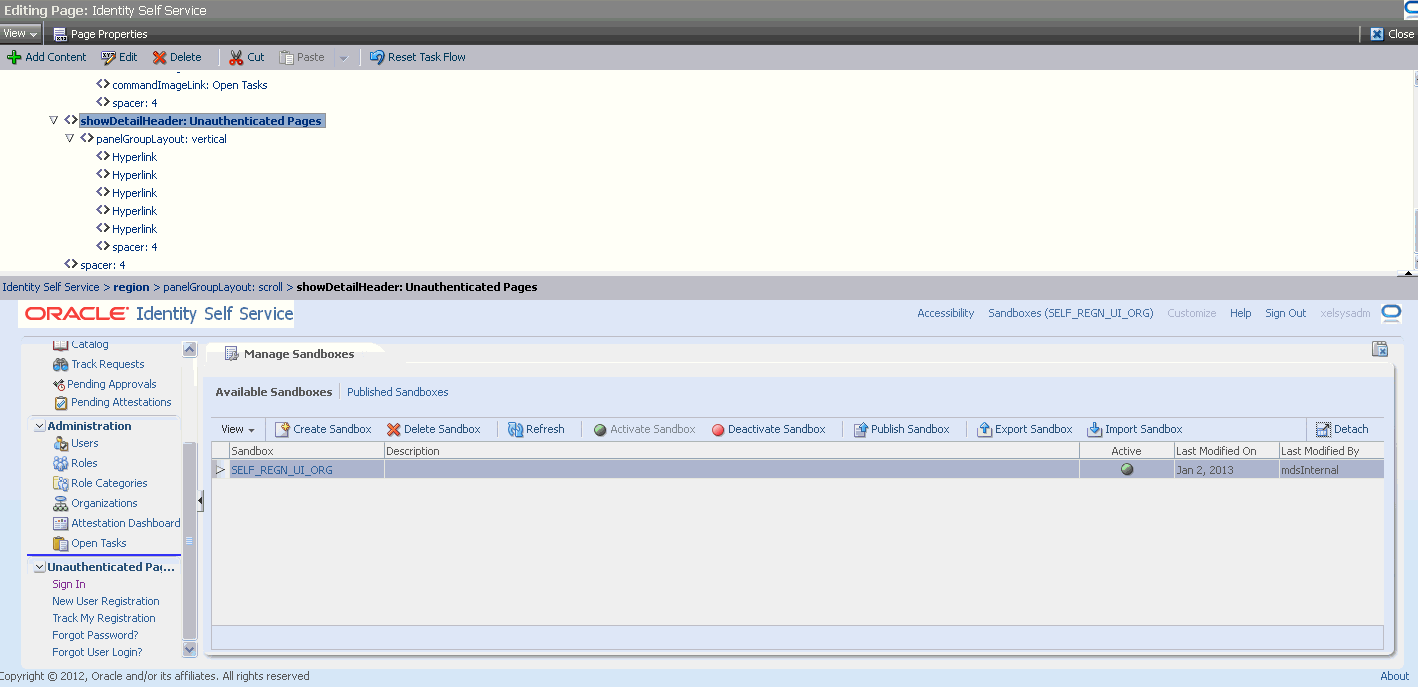Collapse Unauthenticated Pages sidebar section
This screenshot has height=687, width=1418.
coord(39,567)
